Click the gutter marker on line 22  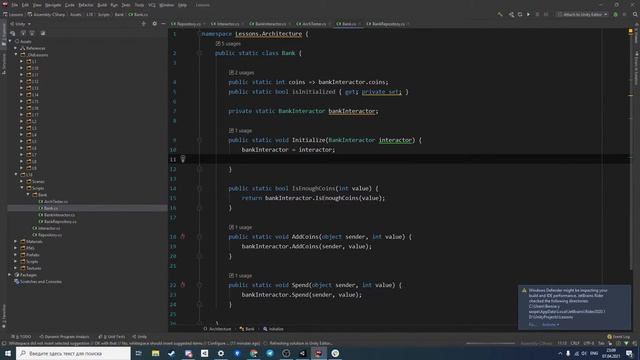pos(182,285)
